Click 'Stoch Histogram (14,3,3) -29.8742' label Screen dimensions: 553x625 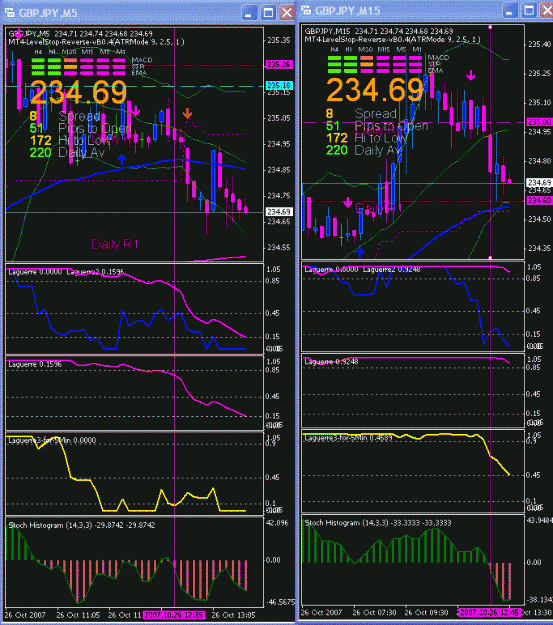click(82, 525)
